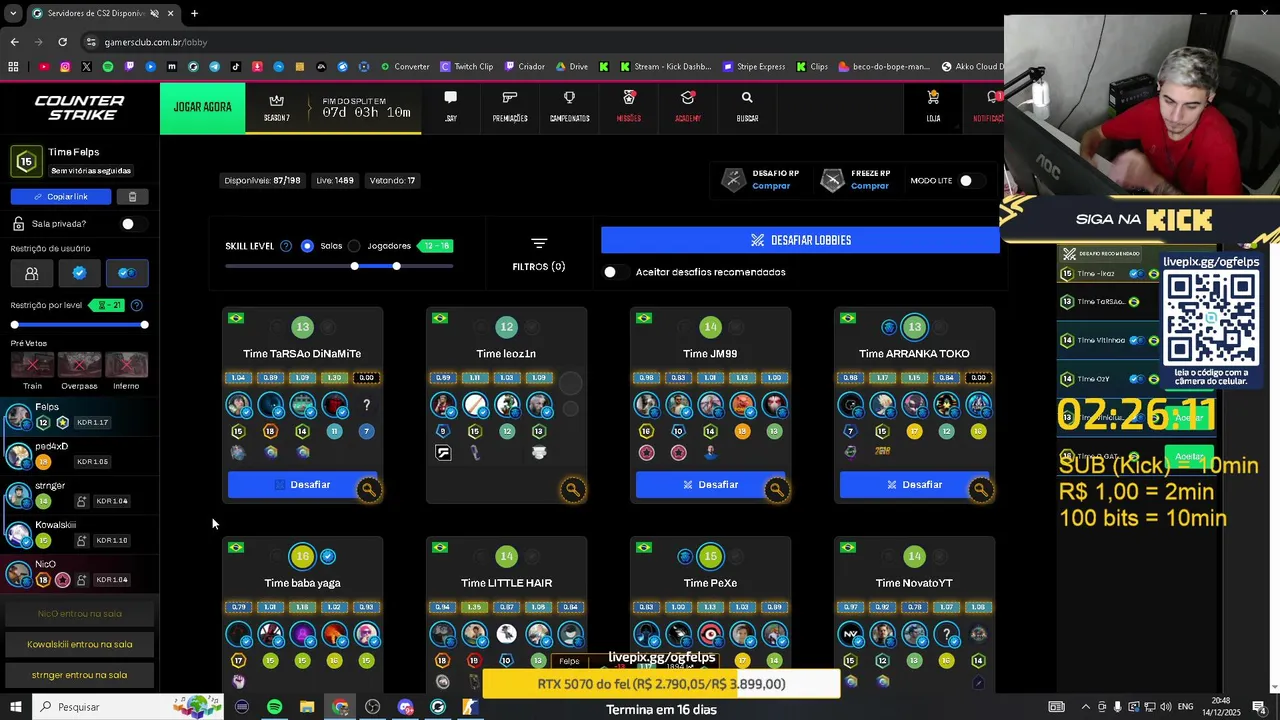Show hidden system tray icons
Viewport: 1280px width, 720px height.
tap(1085, 707)
